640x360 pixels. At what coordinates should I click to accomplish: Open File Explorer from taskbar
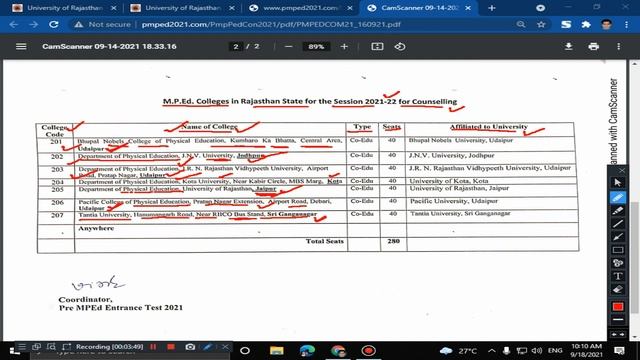[276, 351]
